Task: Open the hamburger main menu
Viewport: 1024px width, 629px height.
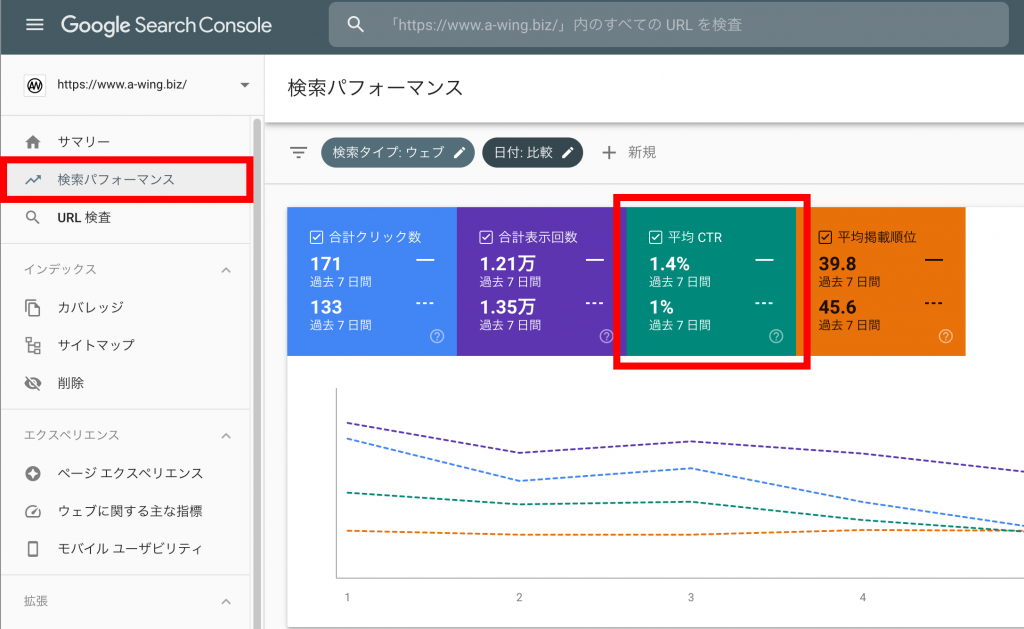Action: 35,25
